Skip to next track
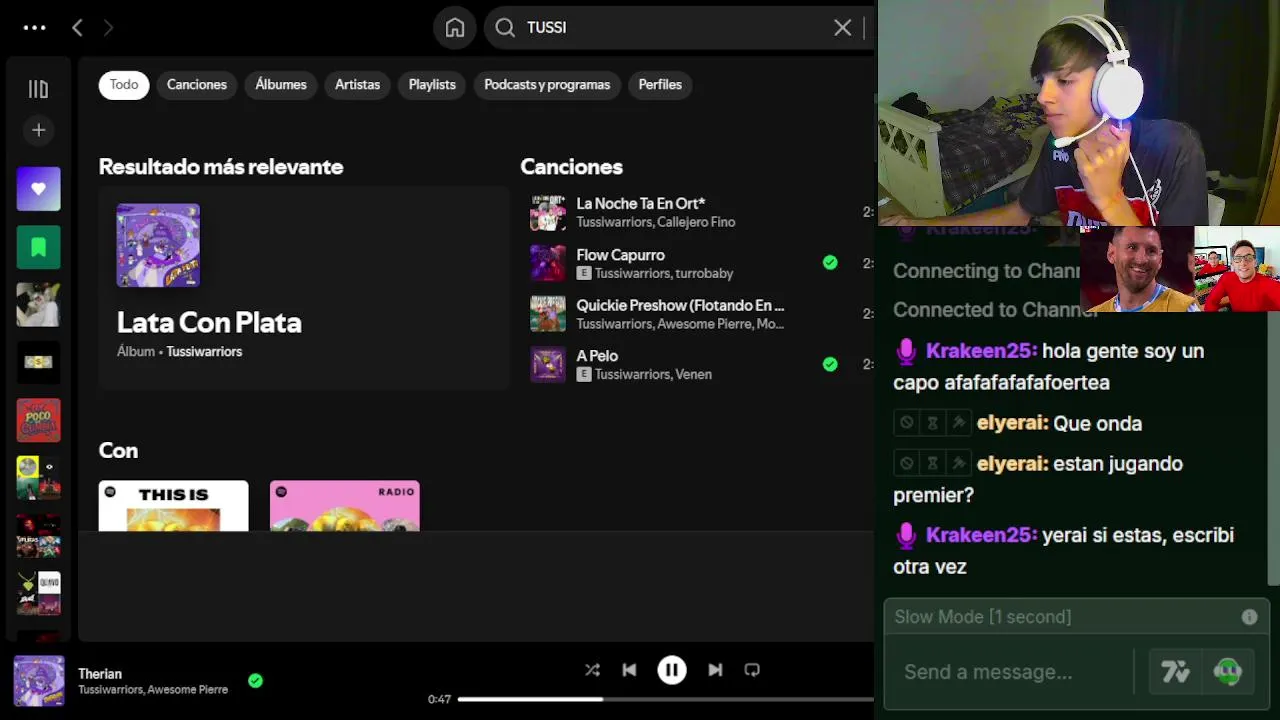Image resolution: width=1280 pixels, height=720 pixels. click(x=715, y=670)
